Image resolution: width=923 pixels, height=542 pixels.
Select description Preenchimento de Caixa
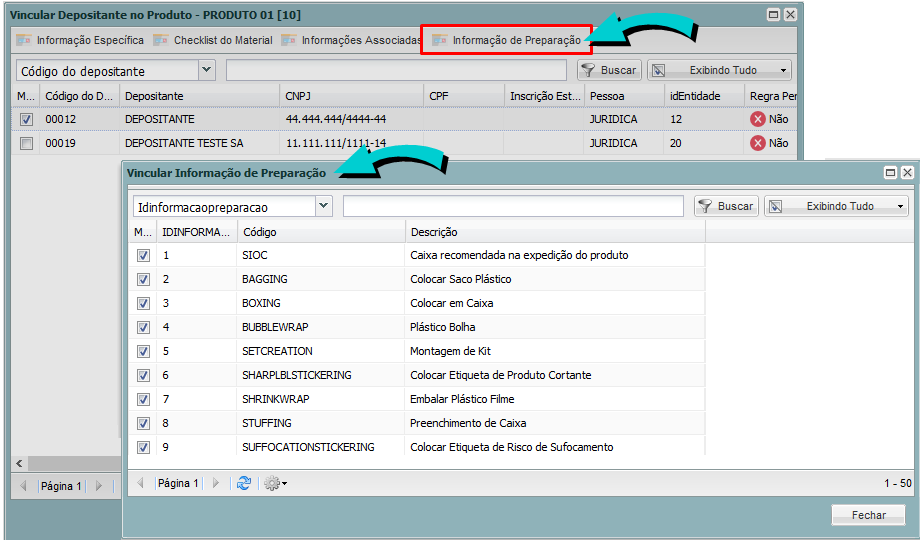tap(468, 423)
